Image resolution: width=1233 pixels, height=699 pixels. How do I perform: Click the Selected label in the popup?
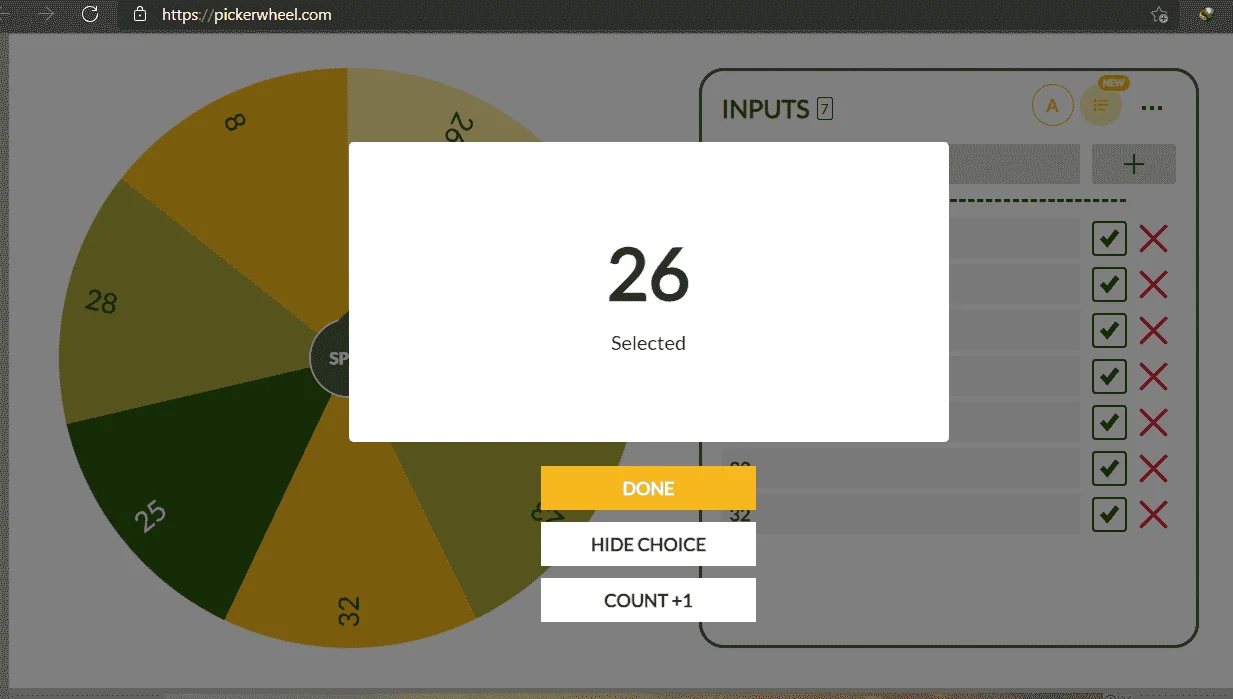648,343
